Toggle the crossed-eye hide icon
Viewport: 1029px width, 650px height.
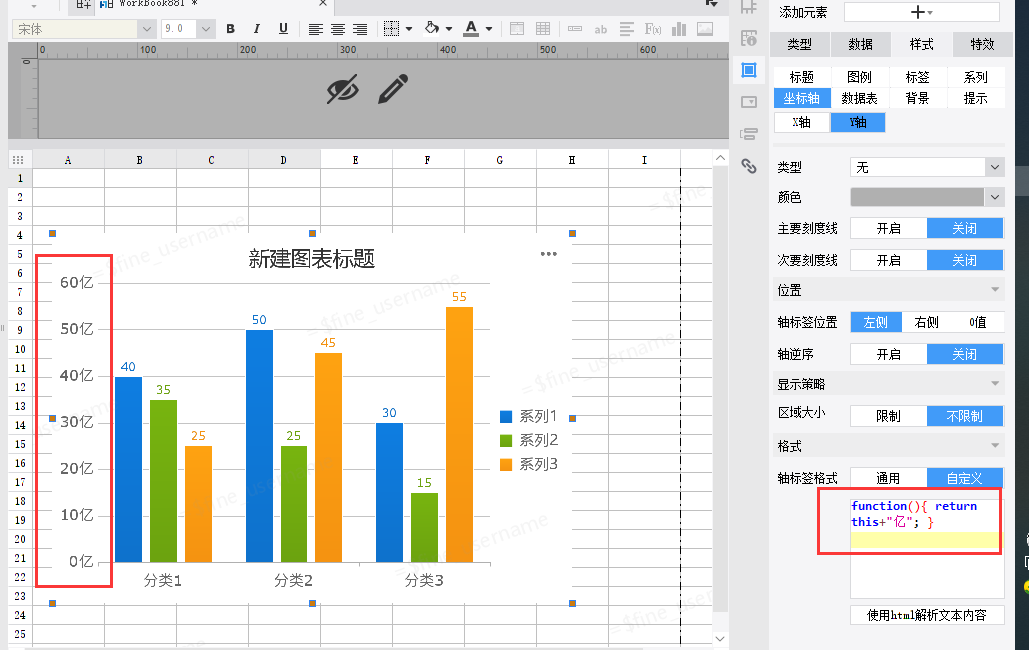(343, 89)
